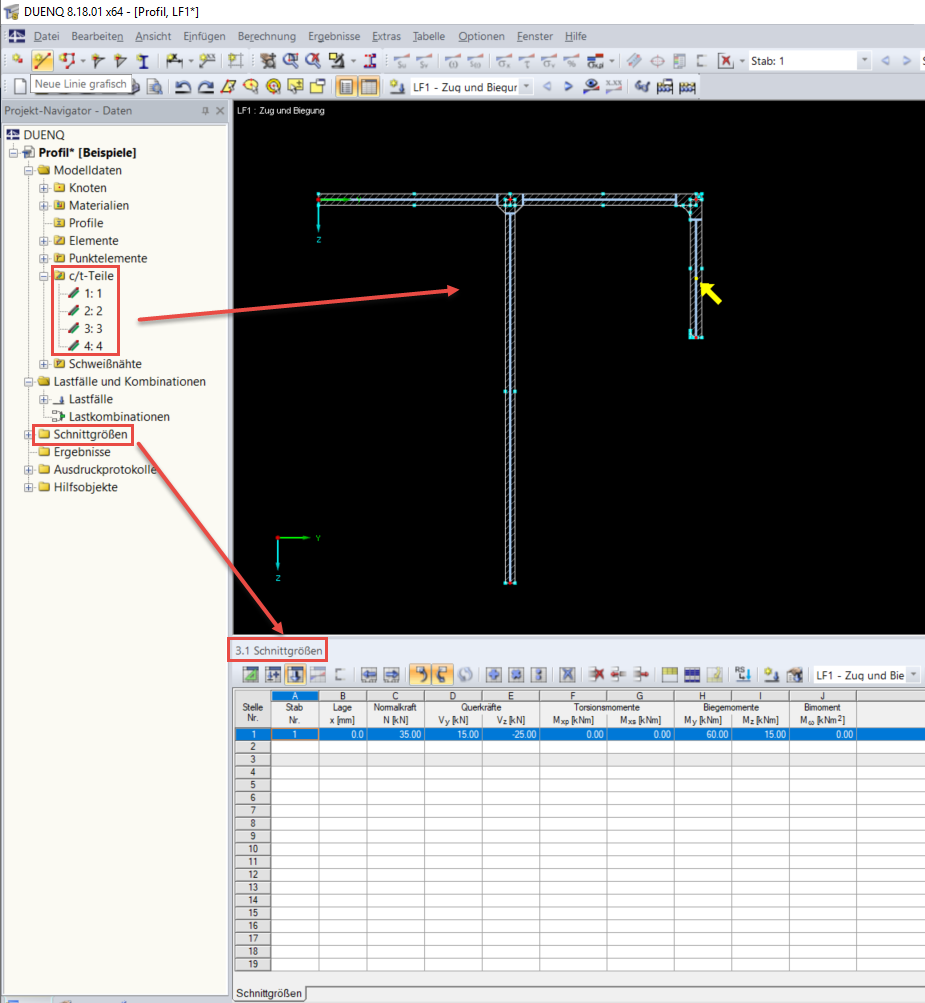Open the Bearbeiten menu
The width and height of the screenshot is (925, 1003).
[x=97, y=36]
